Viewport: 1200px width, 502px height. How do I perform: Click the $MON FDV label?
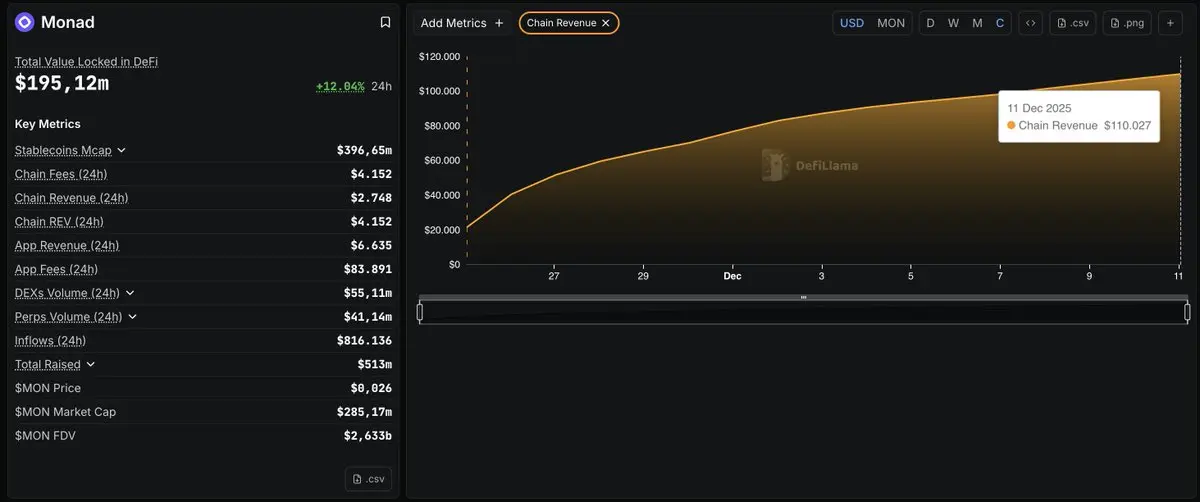(45, 436)
